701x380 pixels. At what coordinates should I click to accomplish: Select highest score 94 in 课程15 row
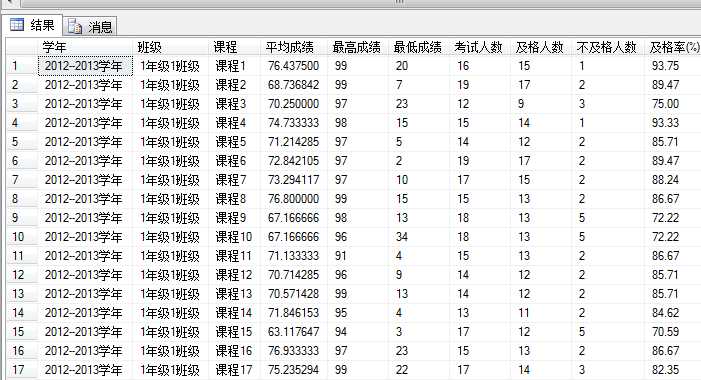tap(358, 332)
